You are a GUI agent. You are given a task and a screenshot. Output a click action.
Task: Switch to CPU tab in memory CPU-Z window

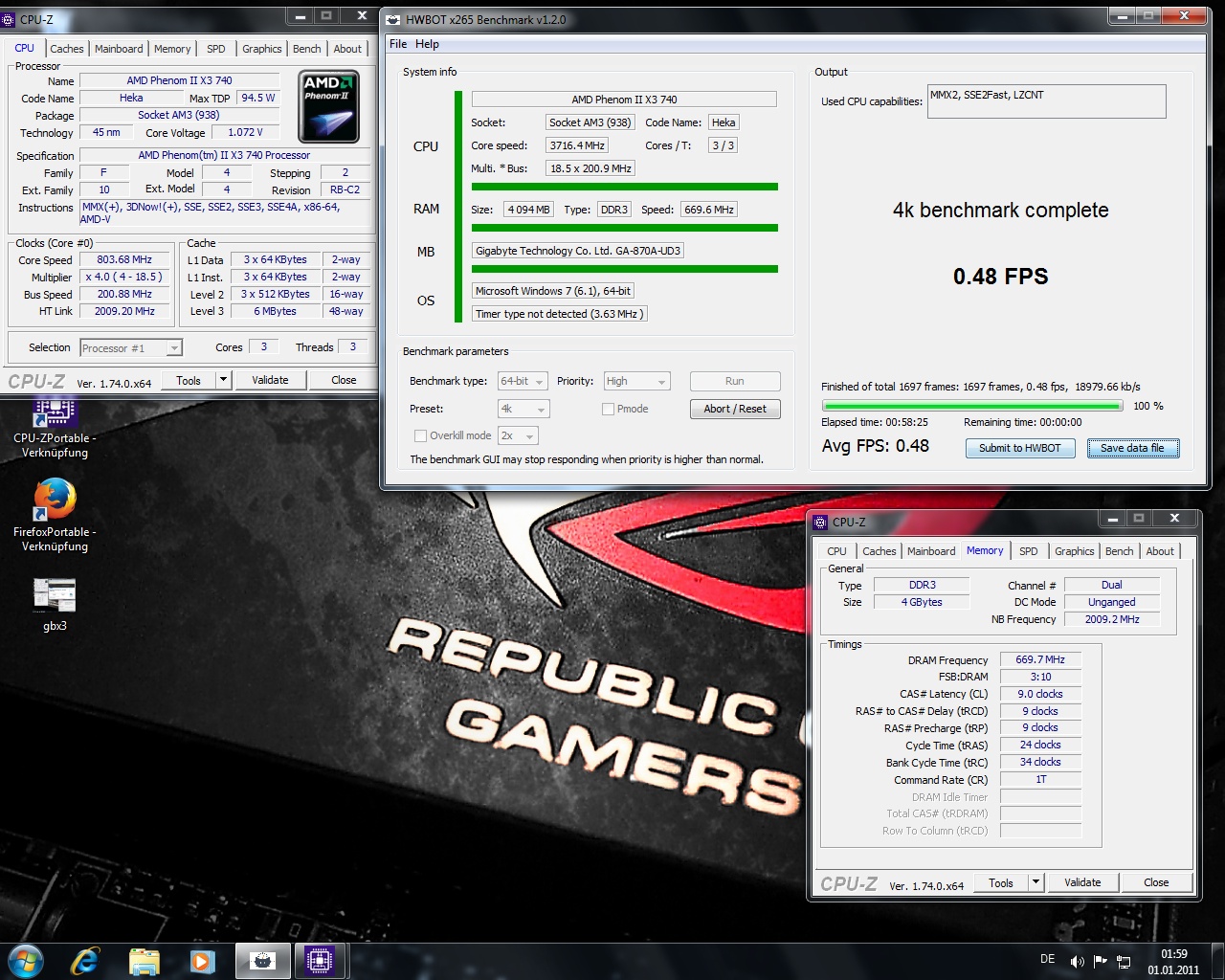836,551
